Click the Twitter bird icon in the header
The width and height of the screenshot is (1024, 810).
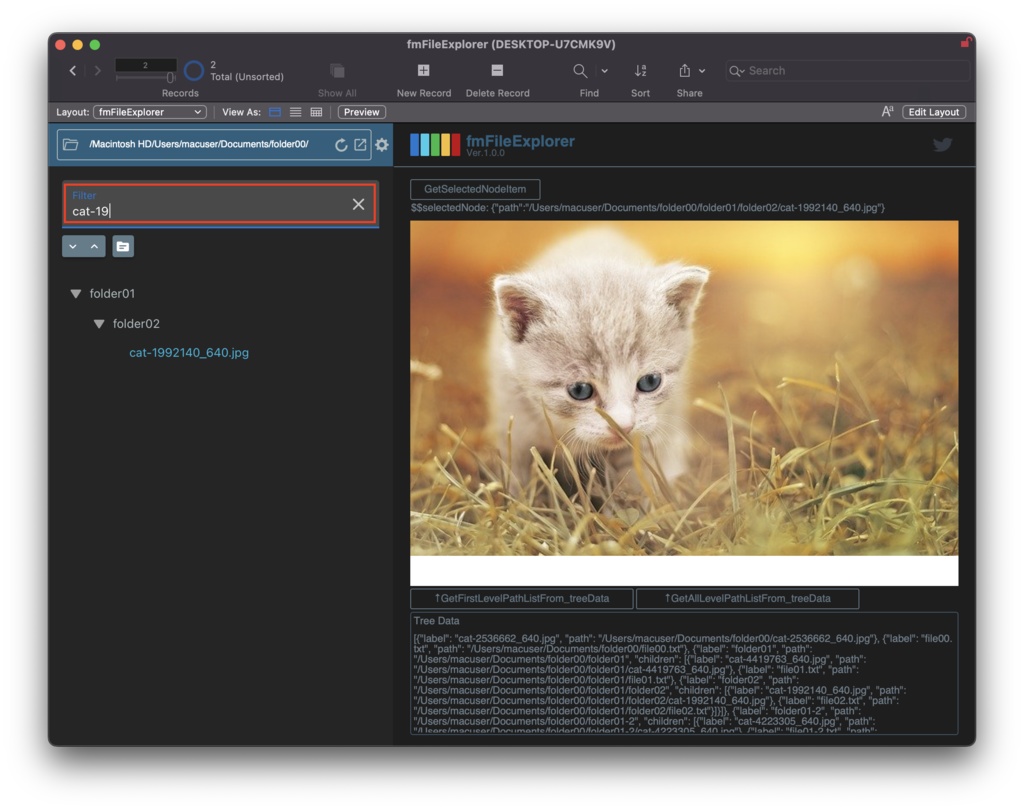[941, 144]
